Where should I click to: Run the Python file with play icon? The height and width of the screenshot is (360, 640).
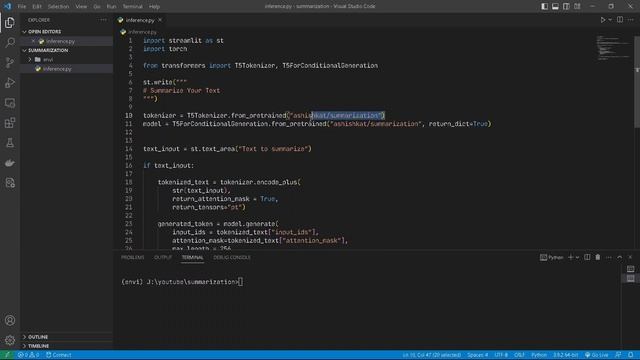coord(602,20)
